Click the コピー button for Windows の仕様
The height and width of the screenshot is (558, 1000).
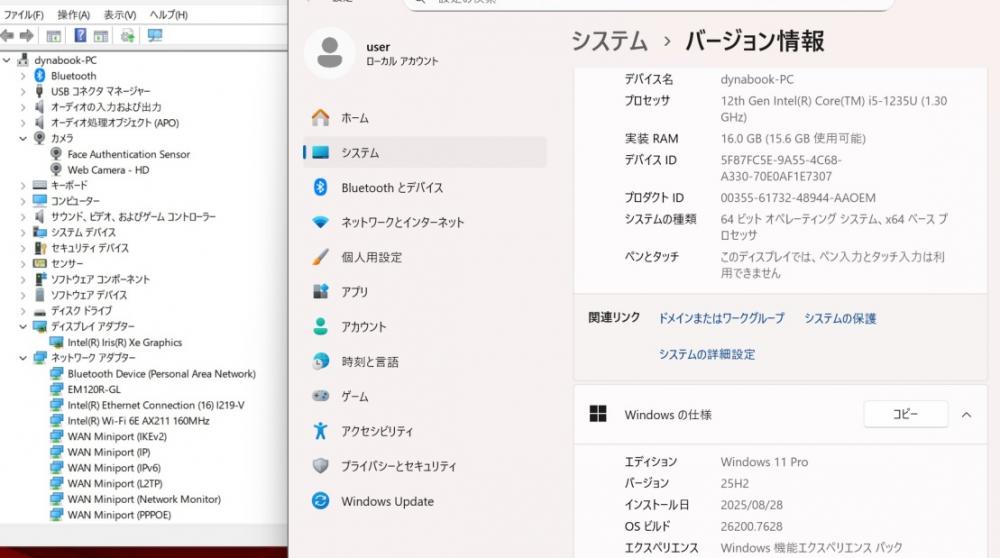906,415
